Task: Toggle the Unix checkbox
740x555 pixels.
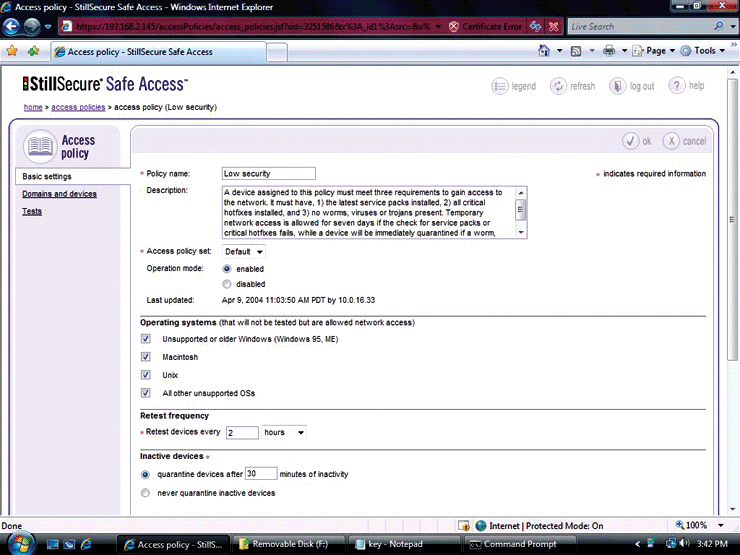Action: tap(146, 375)
